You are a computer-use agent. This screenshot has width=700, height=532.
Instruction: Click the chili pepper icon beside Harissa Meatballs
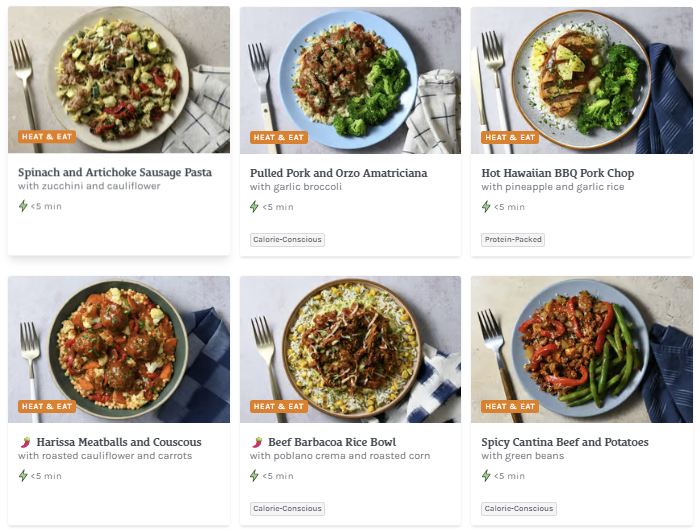24,442
